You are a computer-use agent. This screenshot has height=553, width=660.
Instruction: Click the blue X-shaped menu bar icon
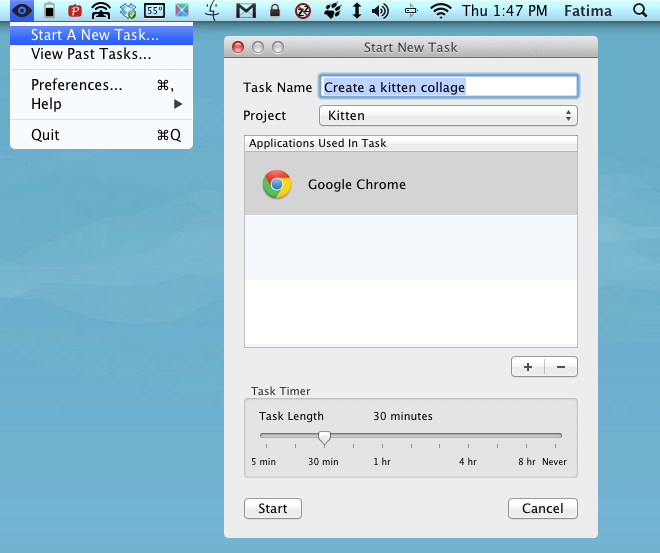coord(182,10)
